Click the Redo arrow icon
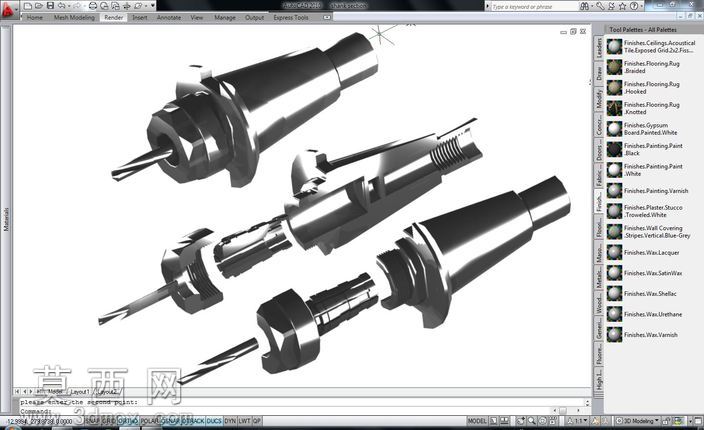The height and width of the screenshot is (430, 704). pyautogui.click(x=75, y=6)
